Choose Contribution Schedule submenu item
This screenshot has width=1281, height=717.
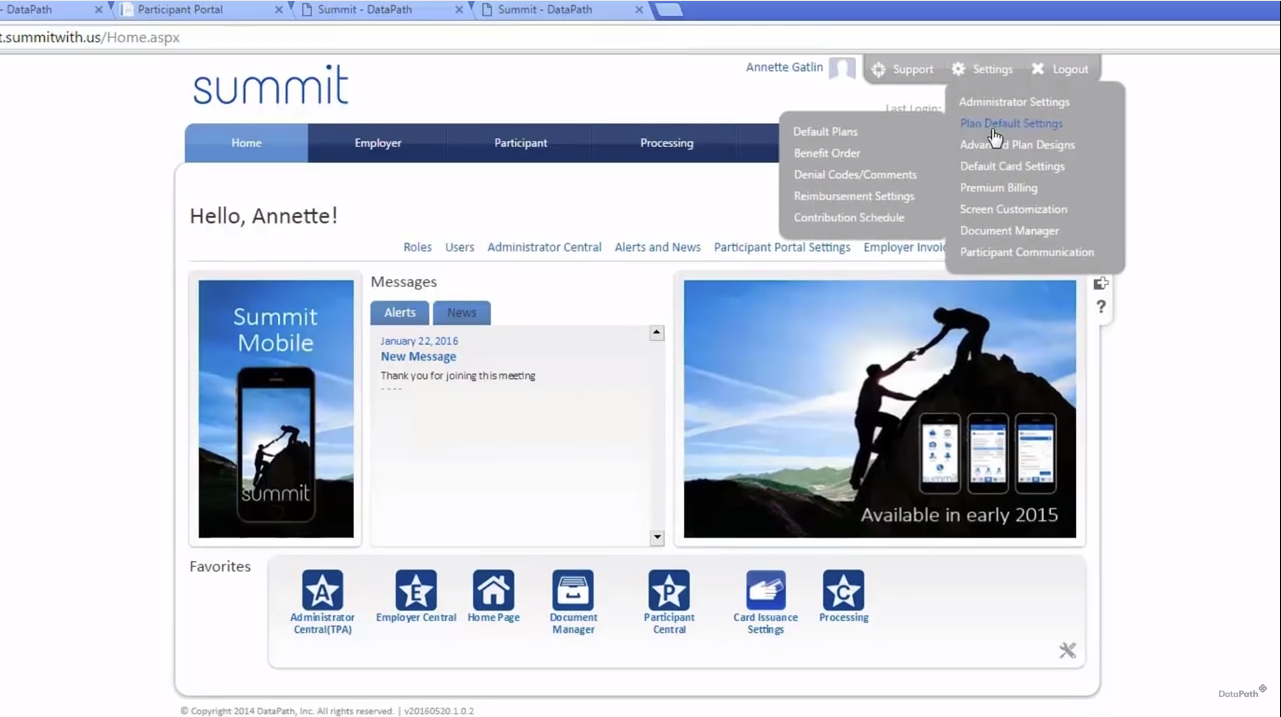tap(849, 218)
